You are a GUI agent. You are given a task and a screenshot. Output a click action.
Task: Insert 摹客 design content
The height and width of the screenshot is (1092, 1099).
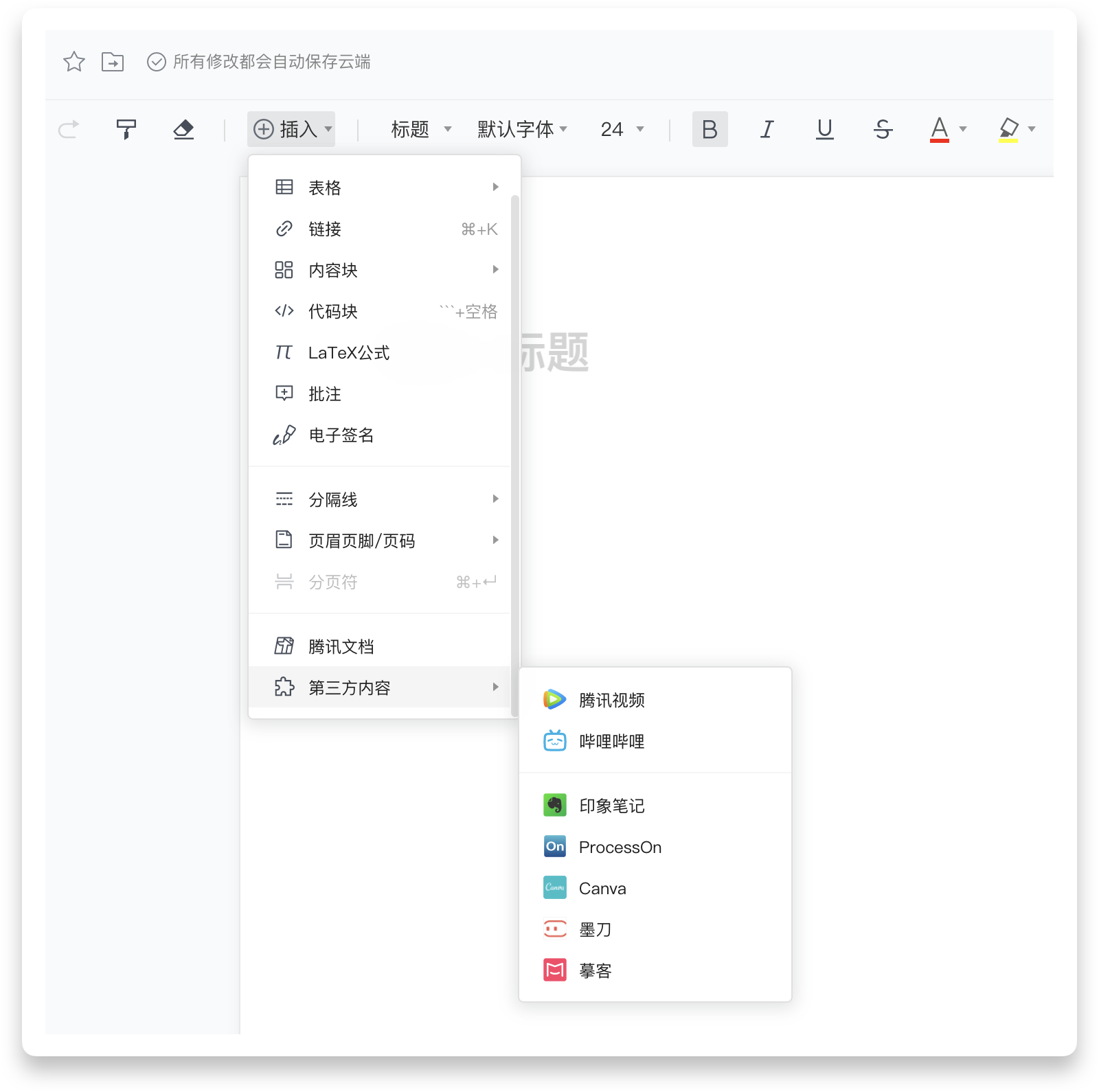click(655, 970)
